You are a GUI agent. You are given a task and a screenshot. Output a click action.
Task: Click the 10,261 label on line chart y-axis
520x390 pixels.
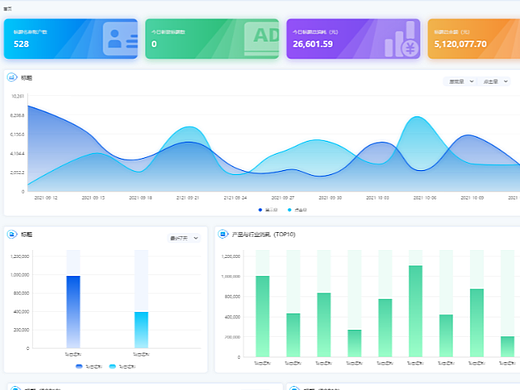point(18,96)
